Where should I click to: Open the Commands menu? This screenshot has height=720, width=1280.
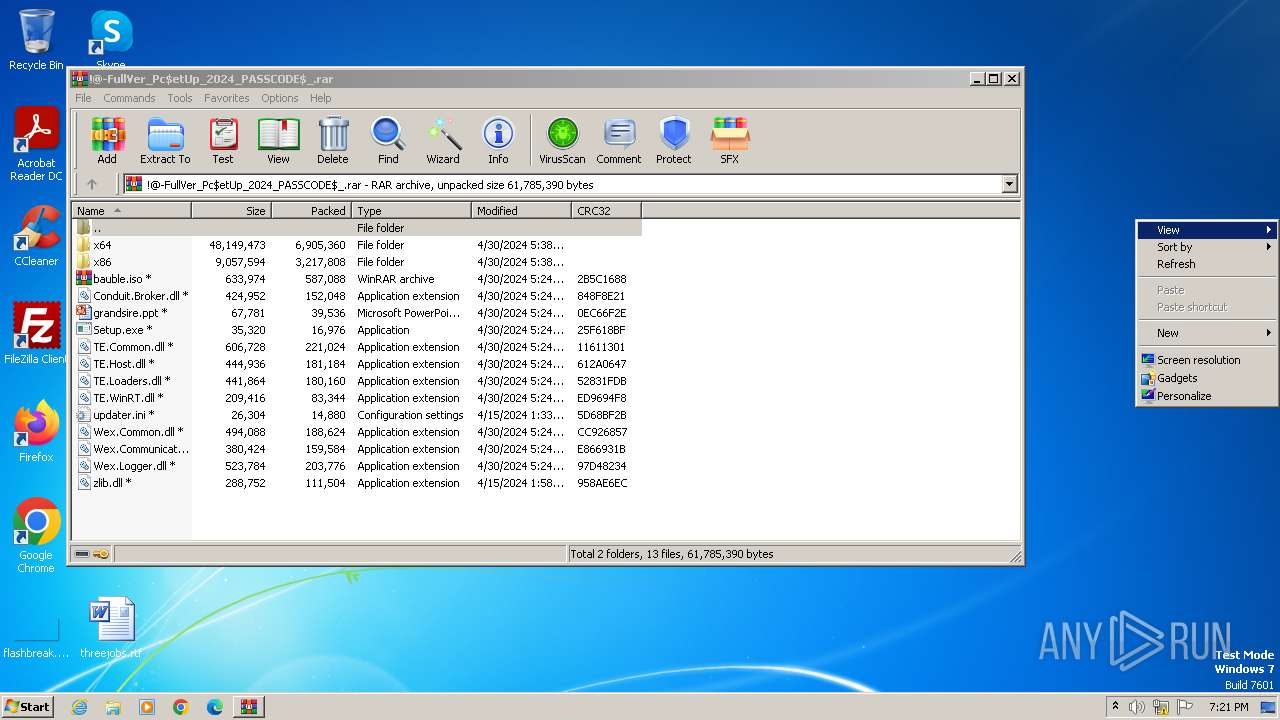pos(129,98)
